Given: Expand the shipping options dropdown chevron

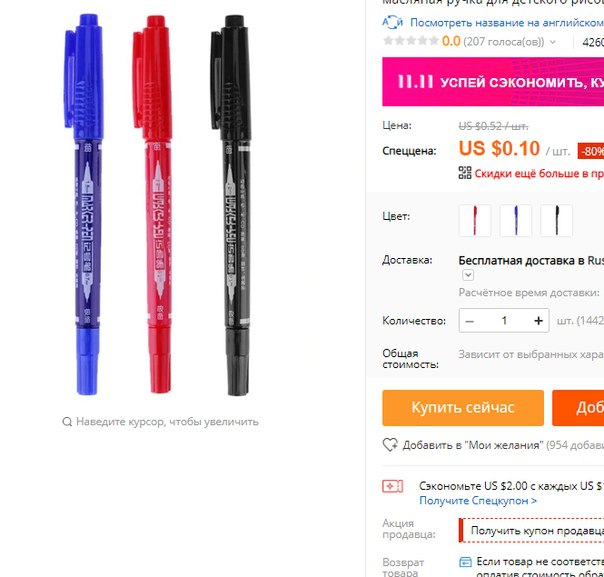Looking at the screenshot, I should [468, 275].
